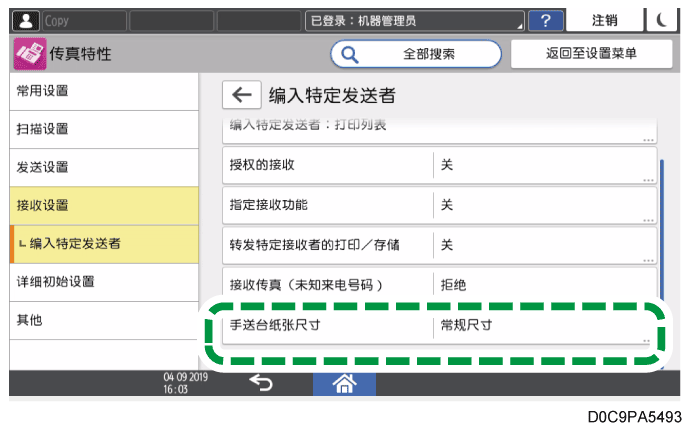Screen dimensions: 691x427
Task: Select 发送设置 in the left menu
Action: click(99, 167)
